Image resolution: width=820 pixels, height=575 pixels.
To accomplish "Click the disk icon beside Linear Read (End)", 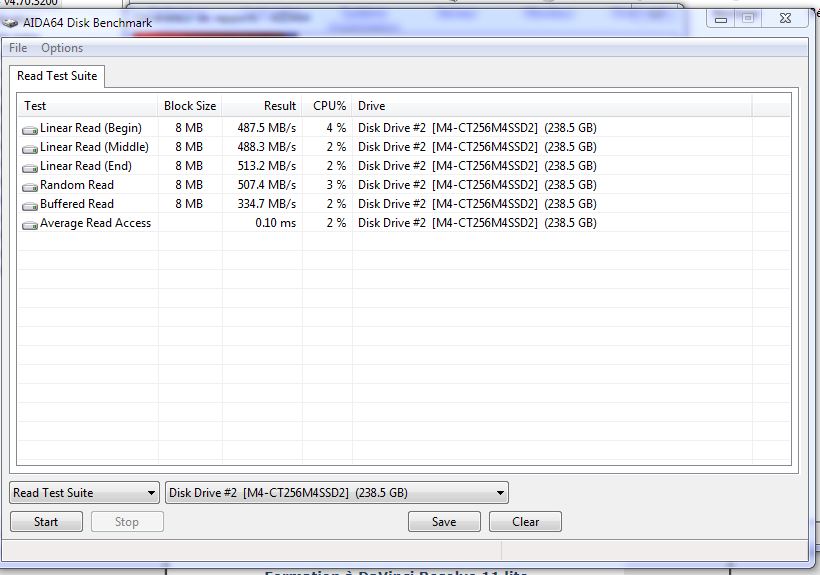I will [x=30, y=167].
